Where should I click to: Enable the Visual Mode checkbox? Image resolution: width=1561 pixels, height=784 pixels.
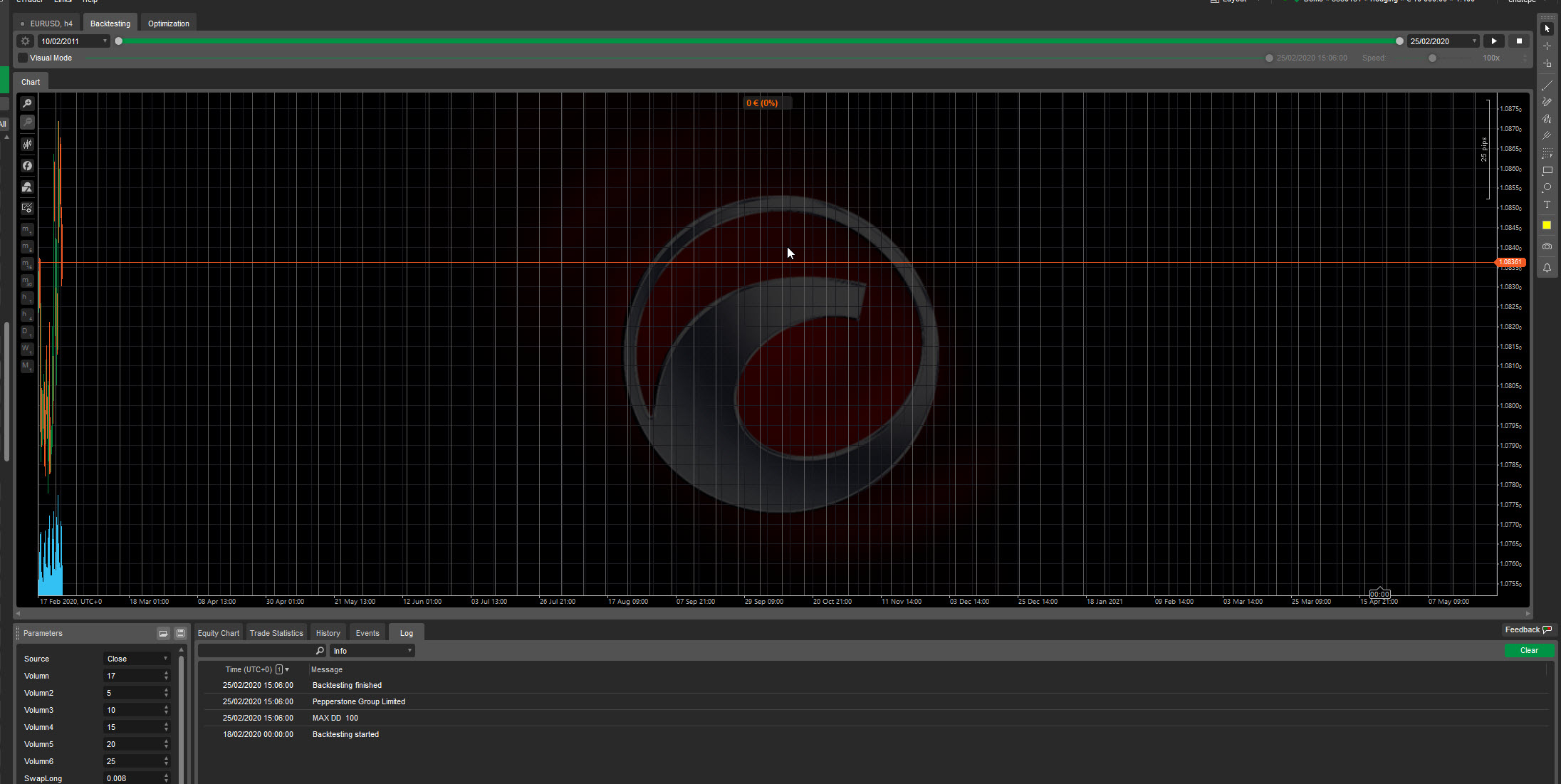pyautogui.click(x=23, y=58)
